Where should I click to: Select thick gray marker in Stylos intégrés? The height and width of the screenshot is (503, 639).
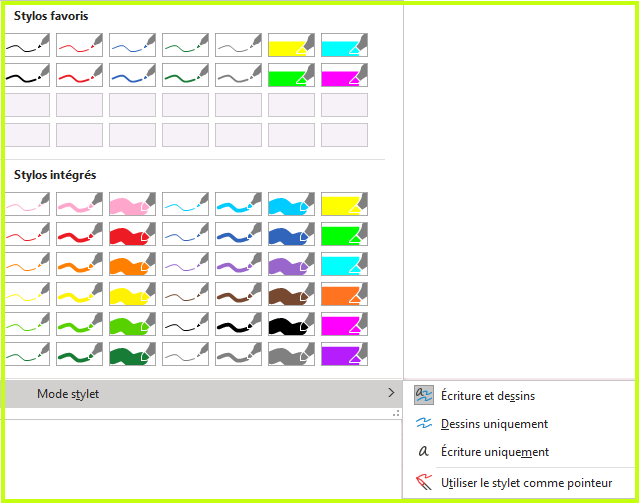(x=291, y=354)
